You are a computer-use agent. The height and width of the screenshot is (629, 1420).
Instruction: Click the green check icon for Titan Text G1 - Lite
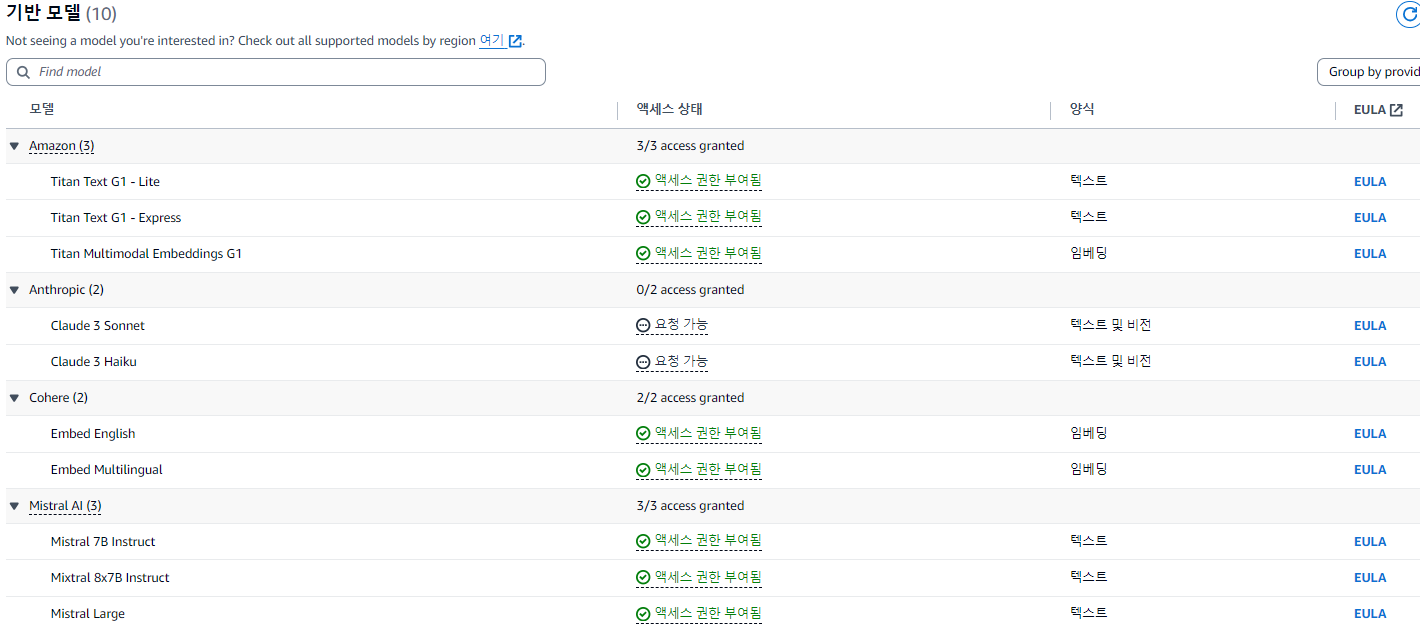tap(643, 182)
